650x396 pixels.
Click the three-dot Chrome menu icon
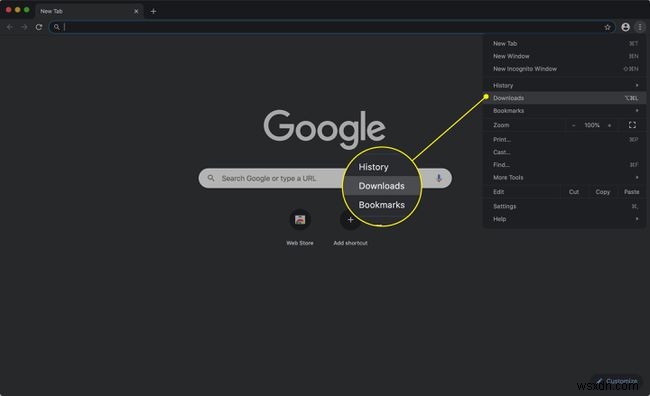click(x=640, y=27)
